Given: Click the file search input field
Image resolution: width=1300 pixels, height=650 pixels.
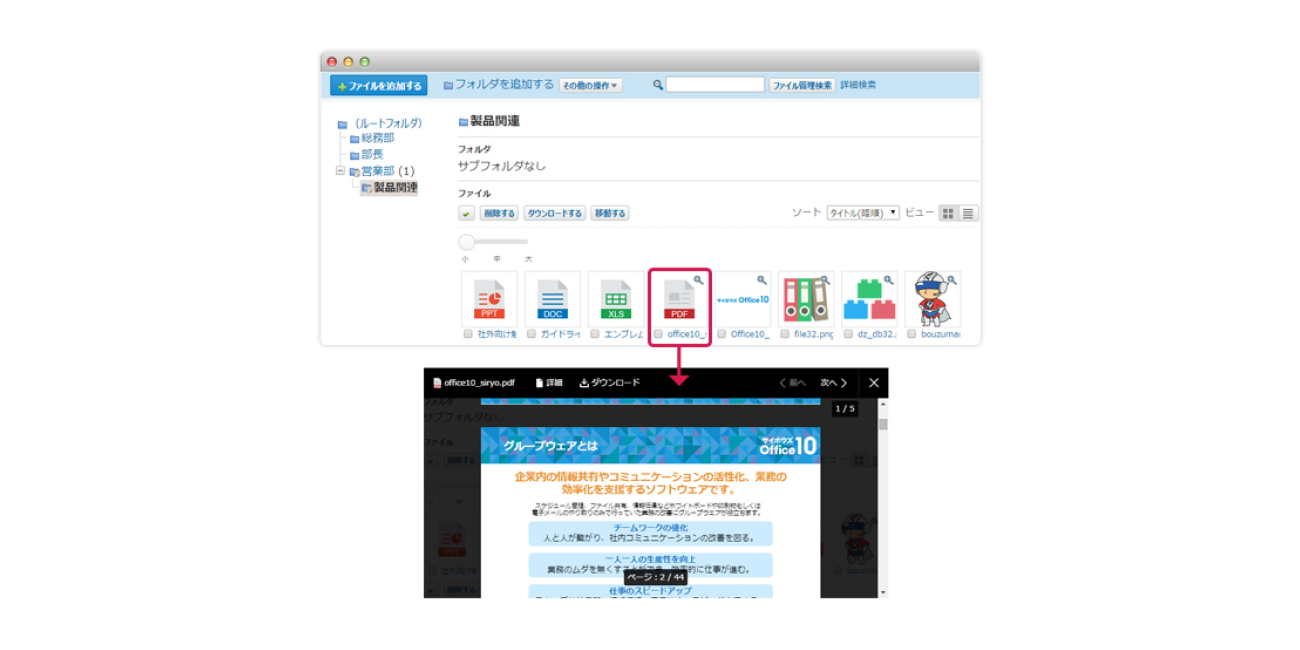Looking at the screenshot, I should coord(715,85).
